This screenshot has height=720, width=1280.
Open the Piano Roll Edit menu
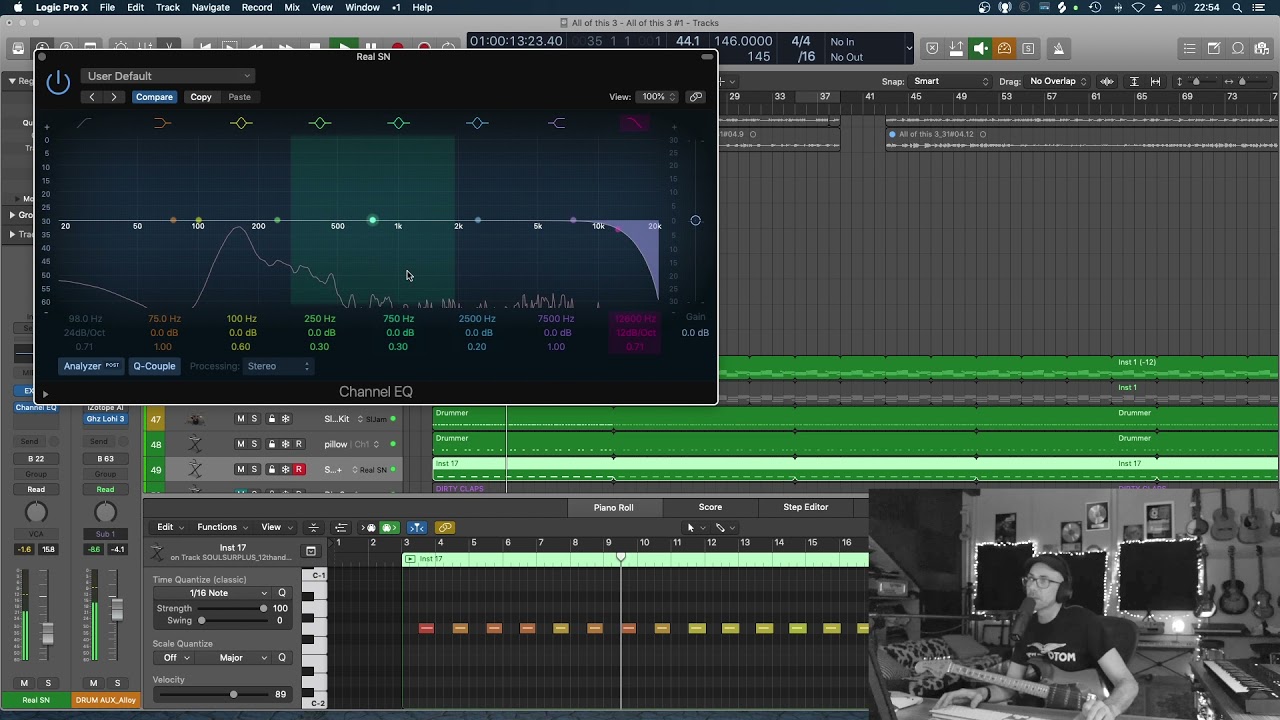tap(170, 527)
